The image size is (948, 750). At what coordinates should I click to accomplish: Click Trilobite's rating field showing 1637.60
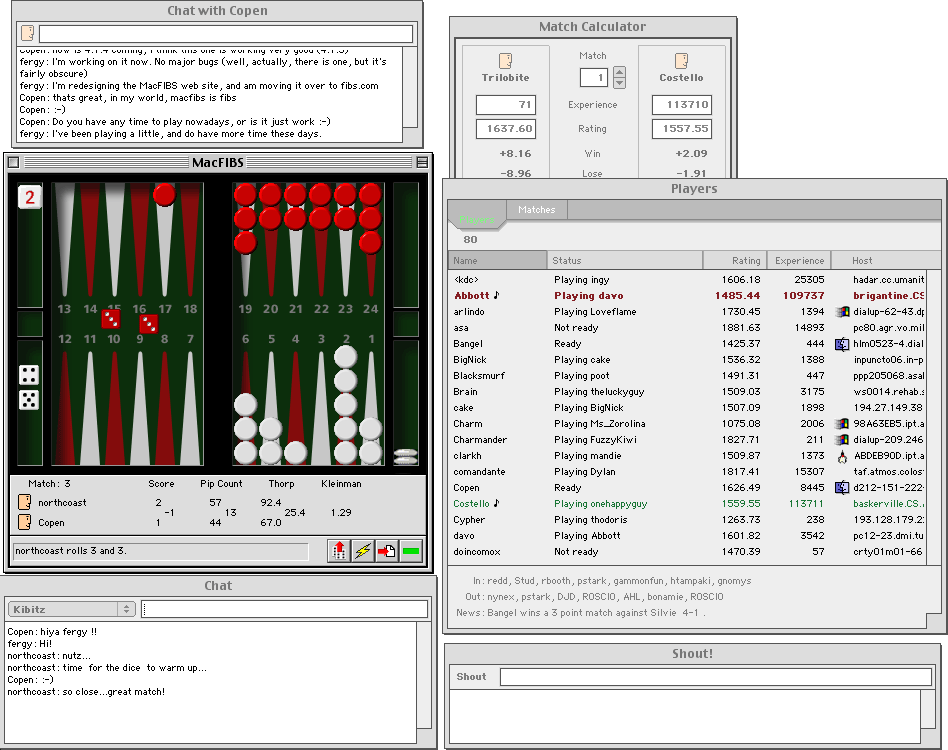pos(505,129)
